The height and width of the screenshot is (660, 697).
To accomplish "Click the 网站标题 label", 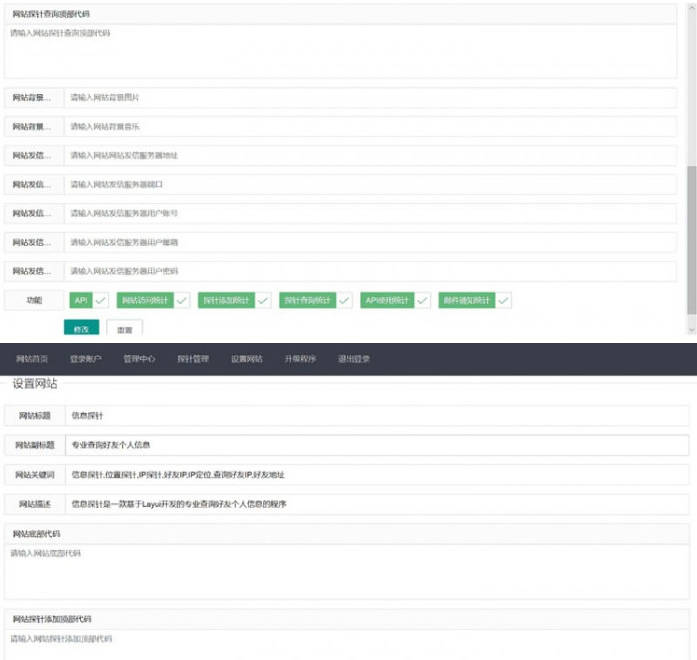I will (35, 416).
